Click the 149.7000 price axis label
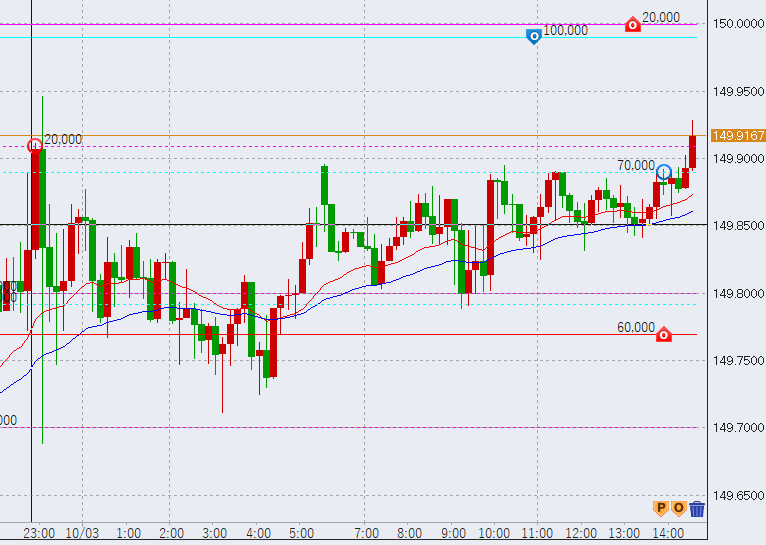 (736, 428)
